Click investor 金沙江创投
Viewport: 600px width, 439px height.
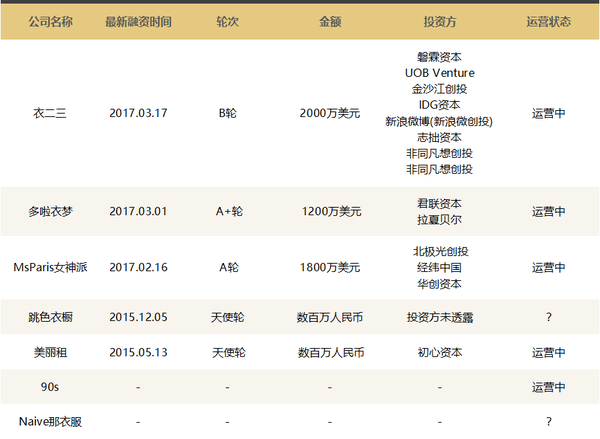tap(440, 89)
